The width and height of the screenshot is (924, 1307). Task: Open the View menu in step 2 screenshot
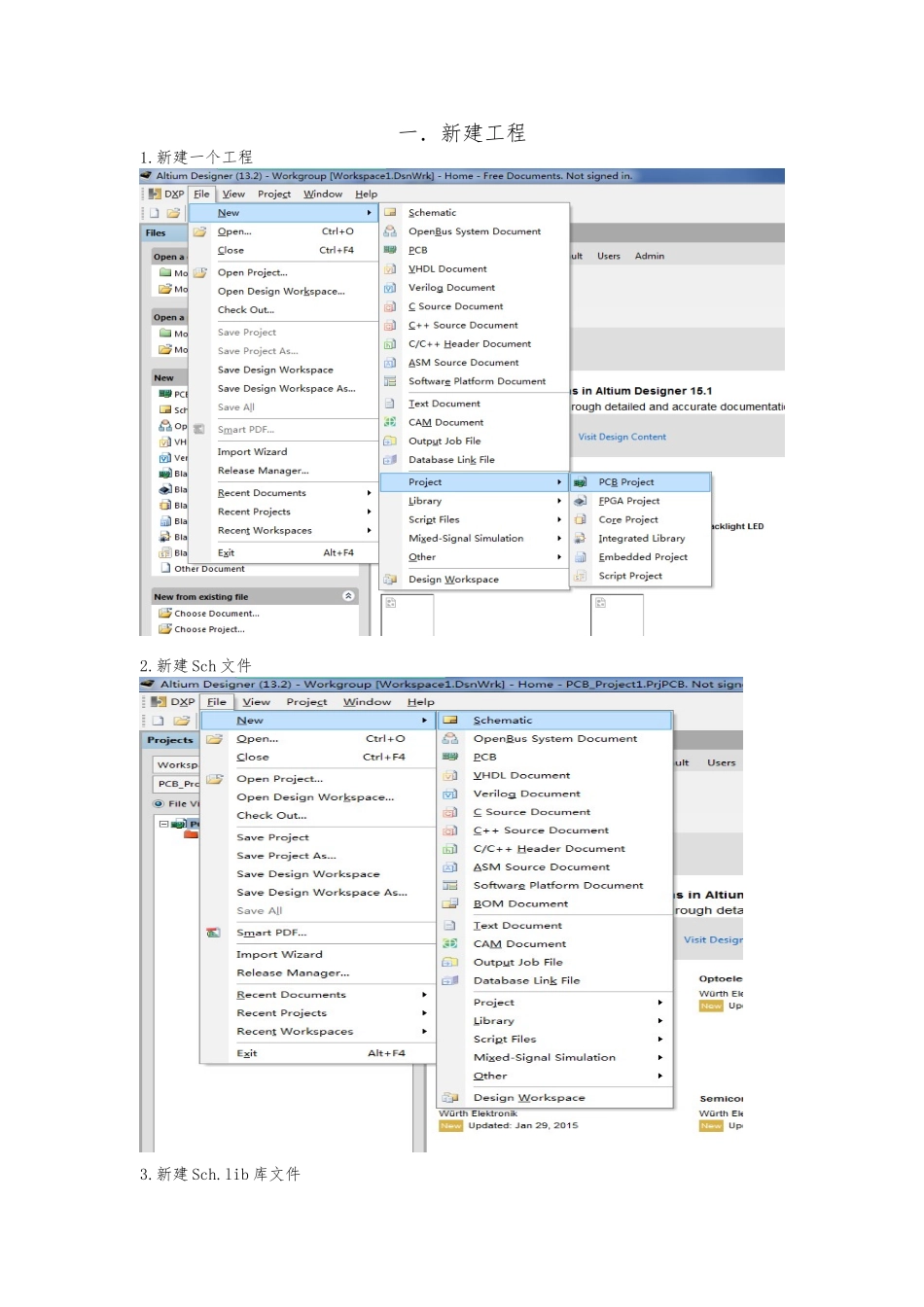pos(257,702)
